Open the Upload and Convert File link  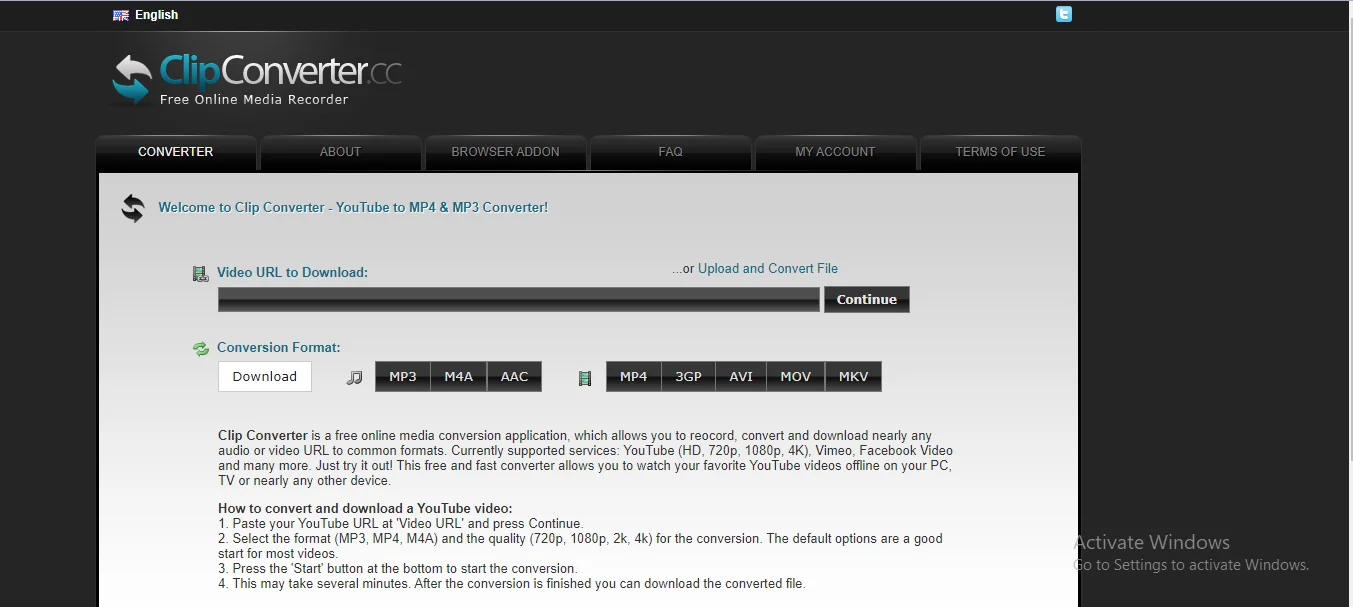pos(767,269)
